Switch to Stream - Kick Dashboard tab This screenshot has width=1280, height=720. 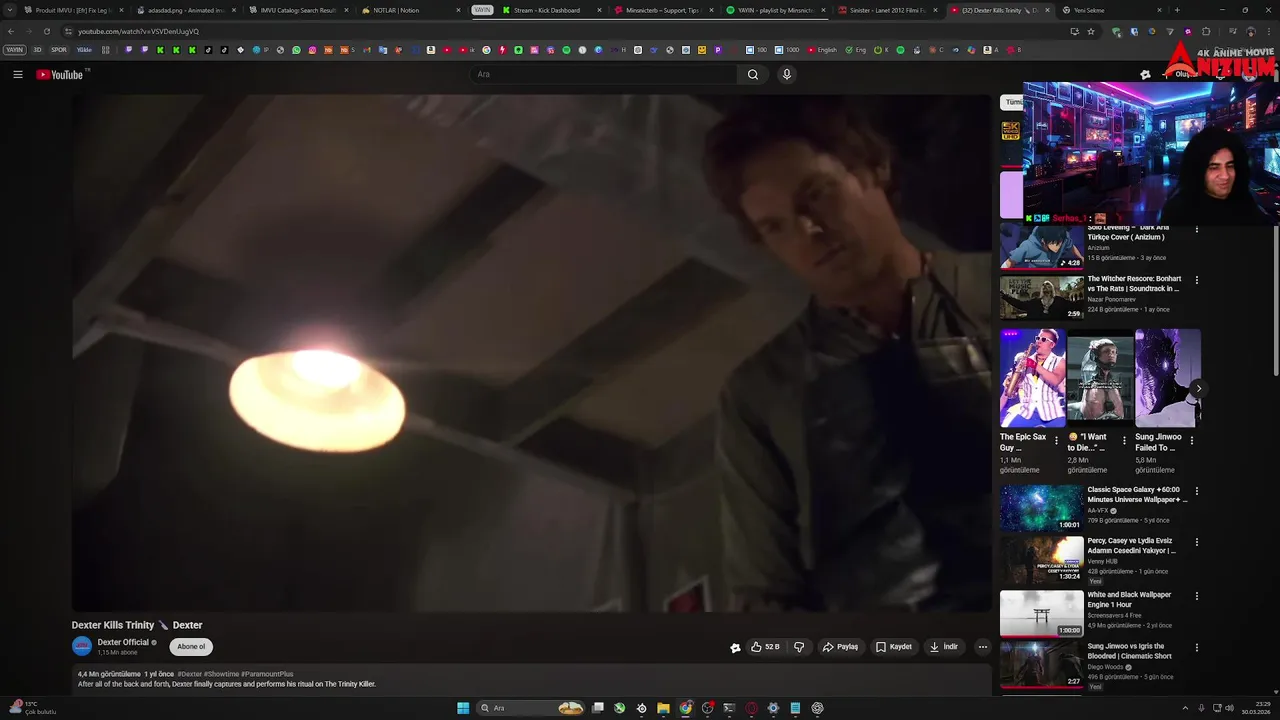click(550, 10)
